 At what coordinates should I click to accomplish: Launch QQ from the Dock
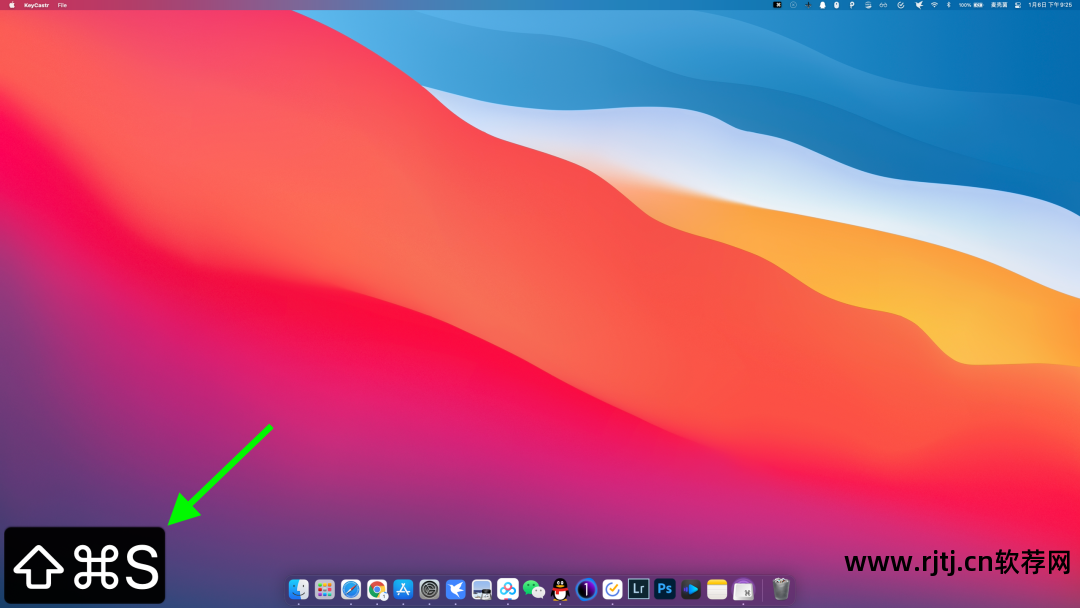click(x=560, y=590)
